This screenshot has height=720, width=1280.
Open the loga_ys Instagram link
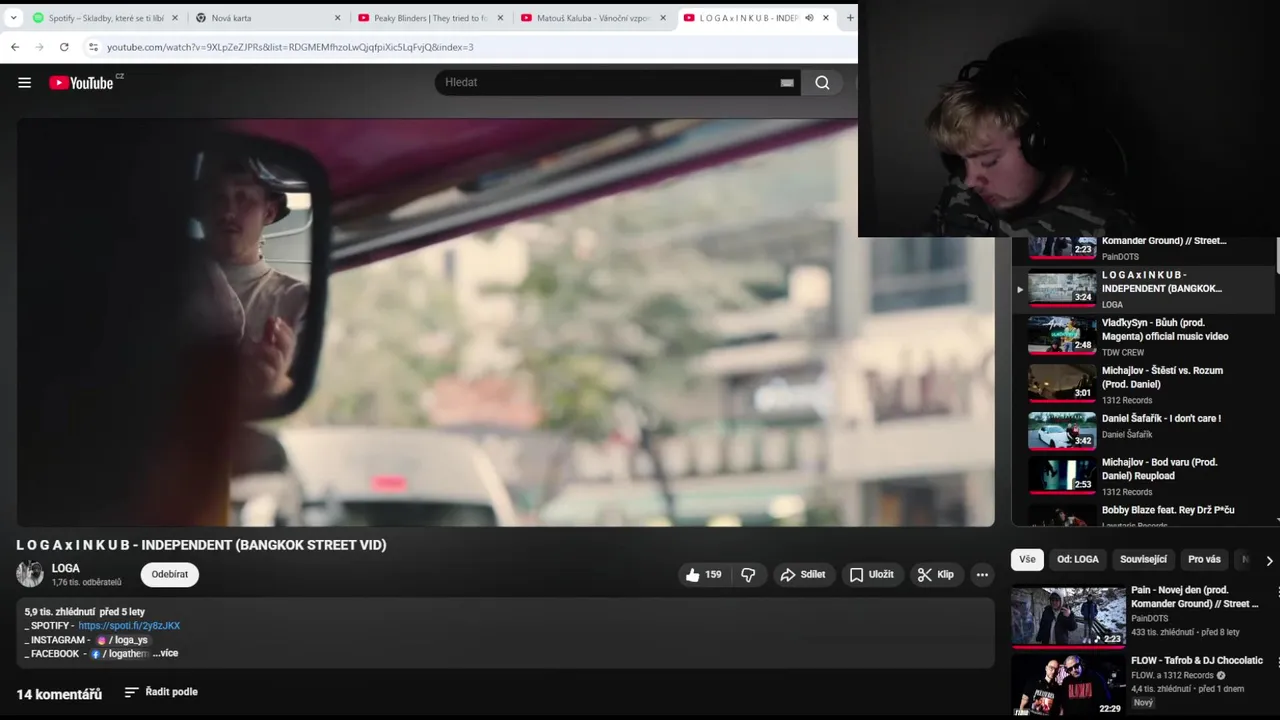click(x=123, y=640)
